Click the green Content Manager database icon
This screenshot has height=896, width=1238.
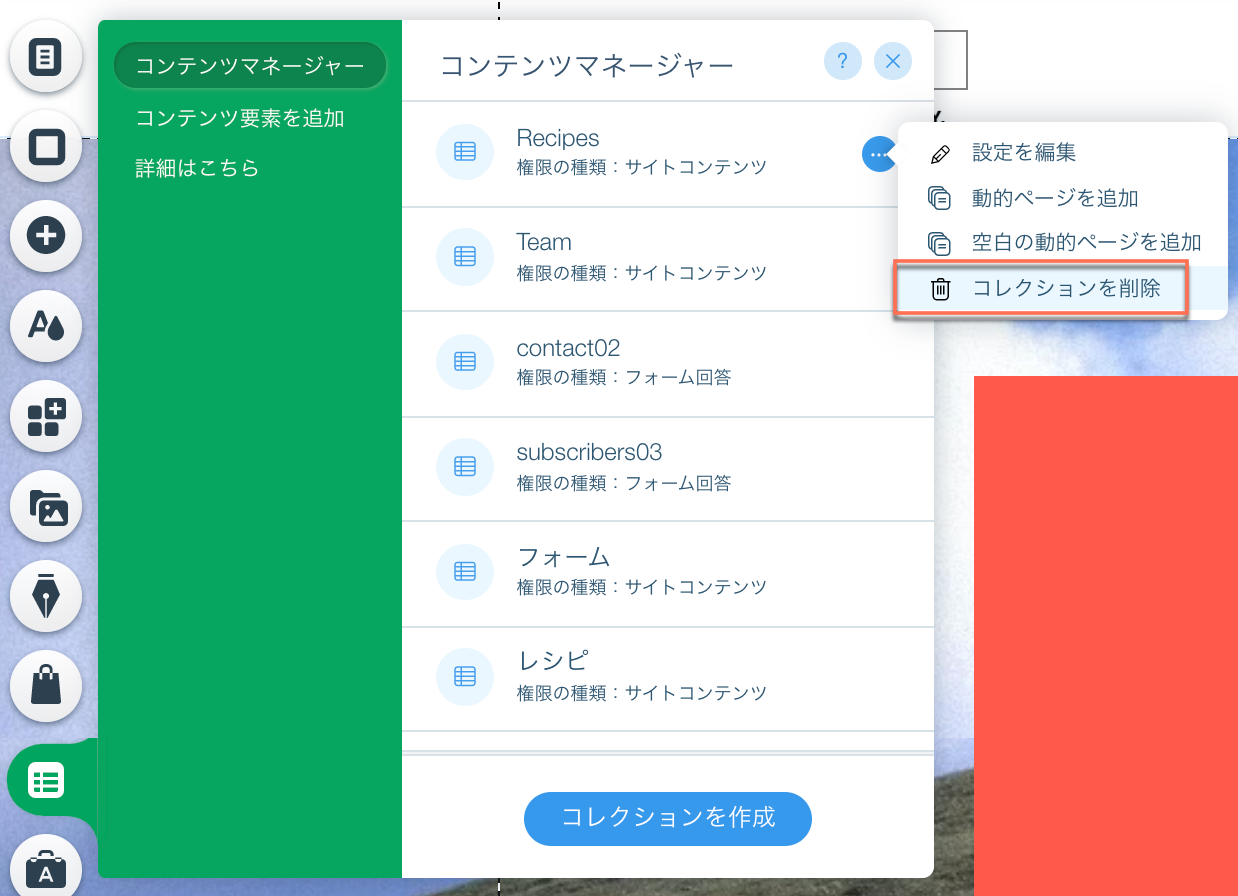[46, 780]
